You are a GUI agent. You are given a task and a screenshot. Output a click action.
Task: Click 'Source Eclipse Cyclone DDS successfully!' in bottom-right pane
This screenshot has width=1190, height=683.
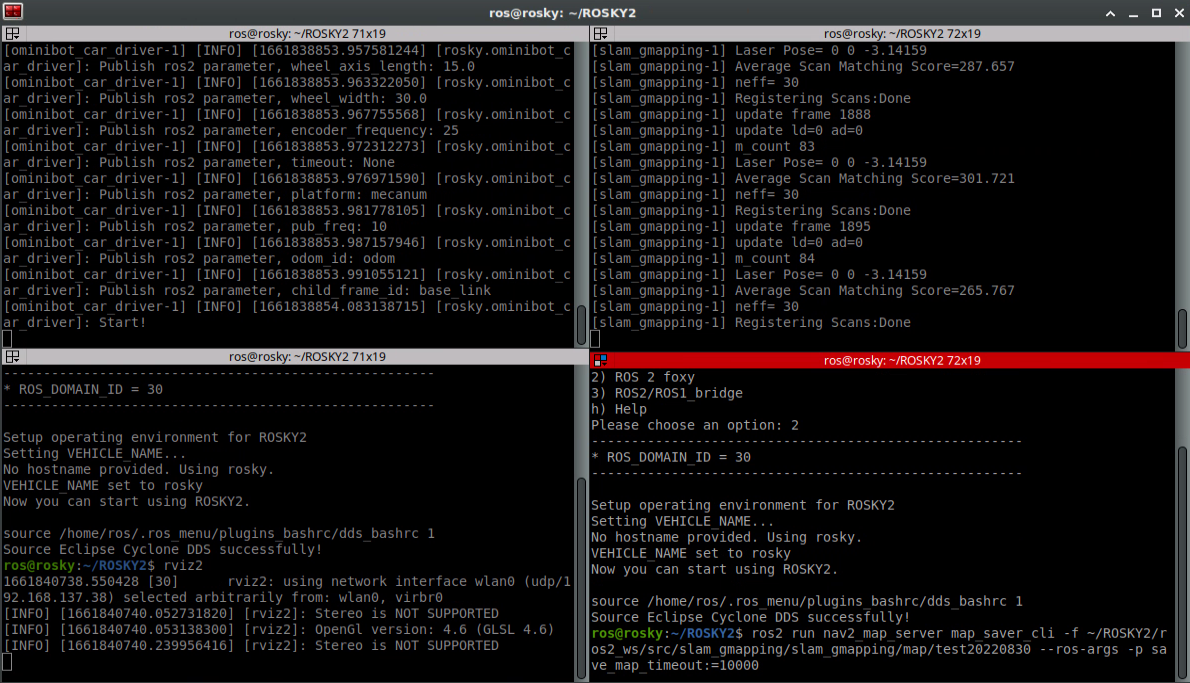751,618
